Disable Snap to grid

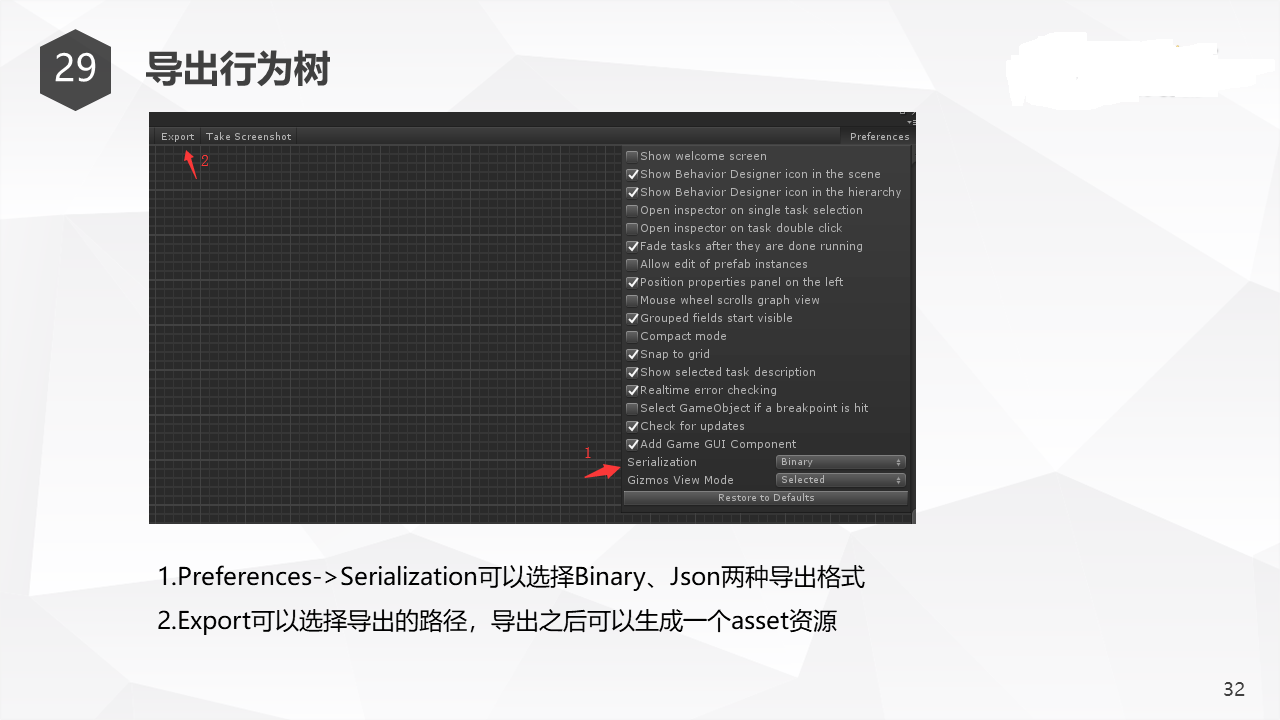(631, 354)
